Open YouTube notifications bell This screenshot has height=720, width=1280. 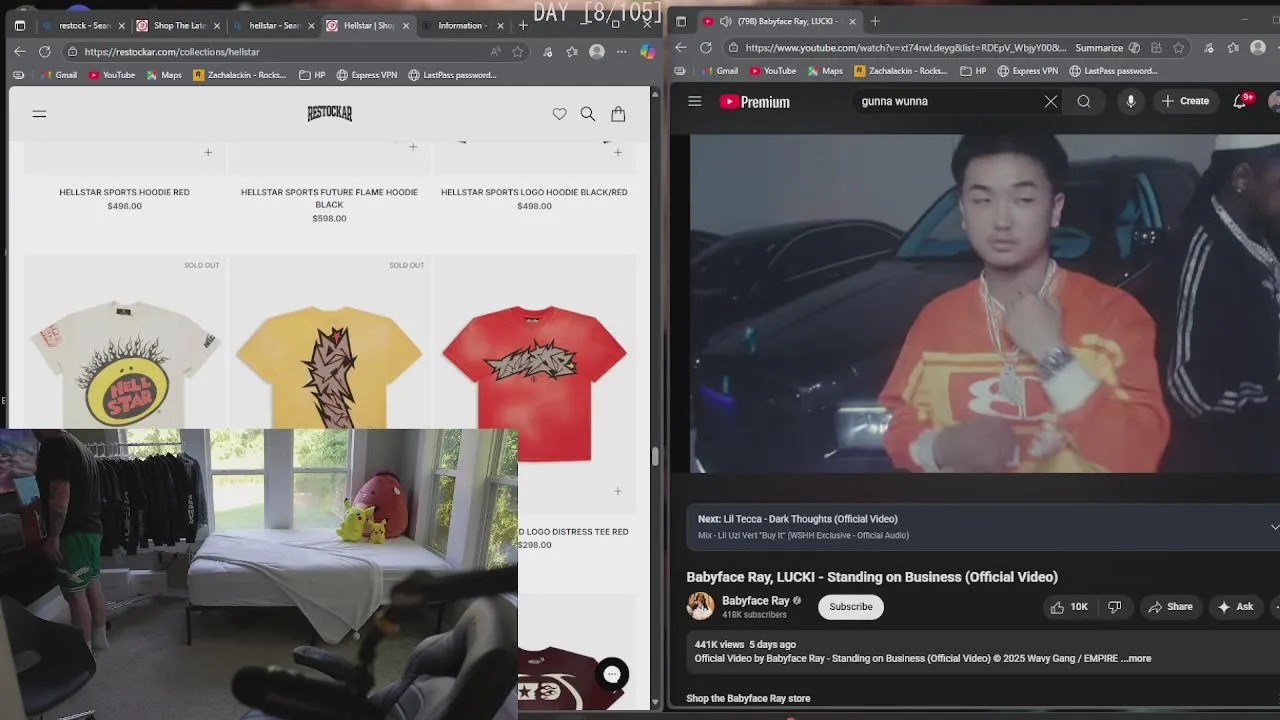pos(1240,101)
